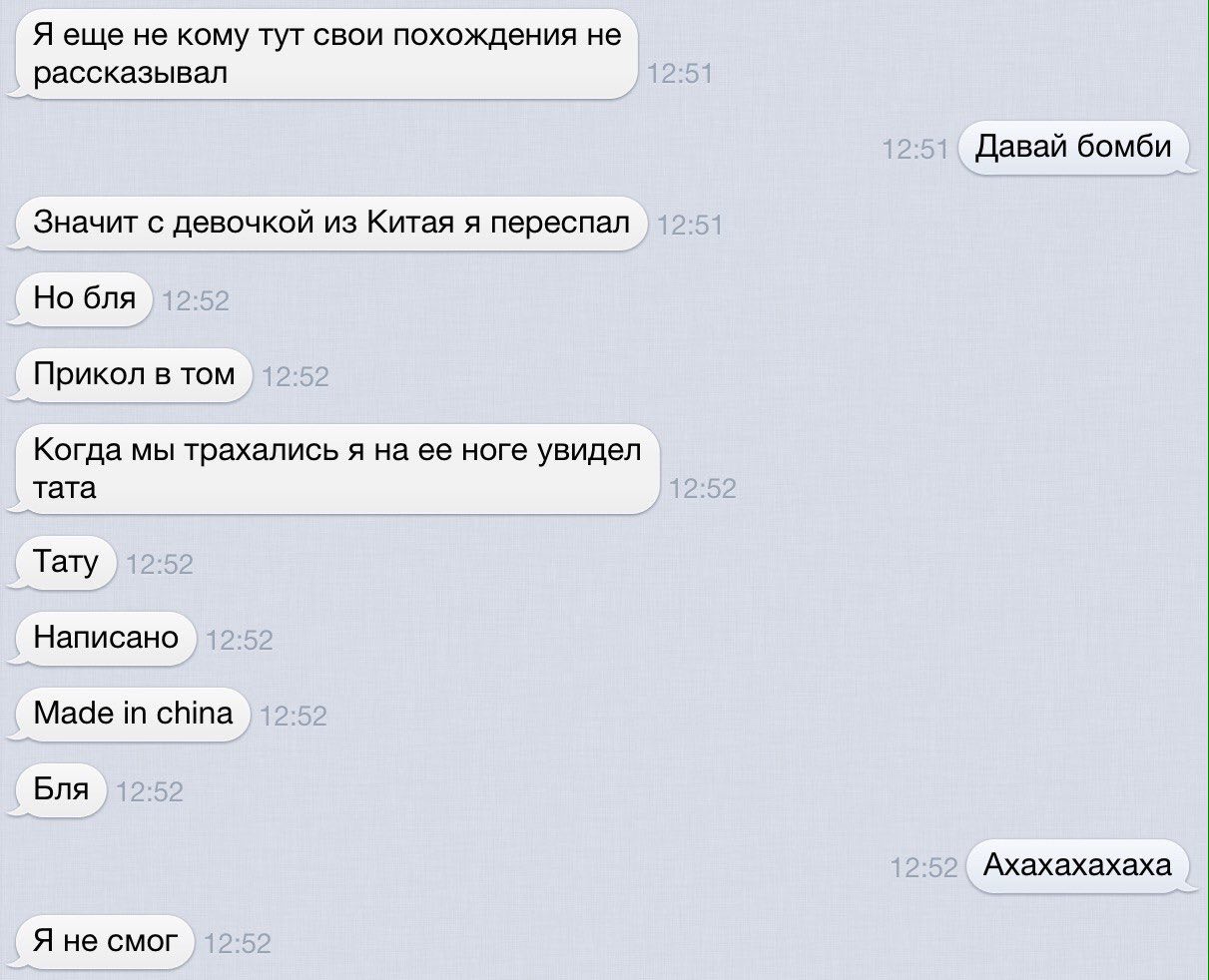Click the timestamp next to 'Тату'
This screenshot has width=1209, height=980.
point(161,564)
